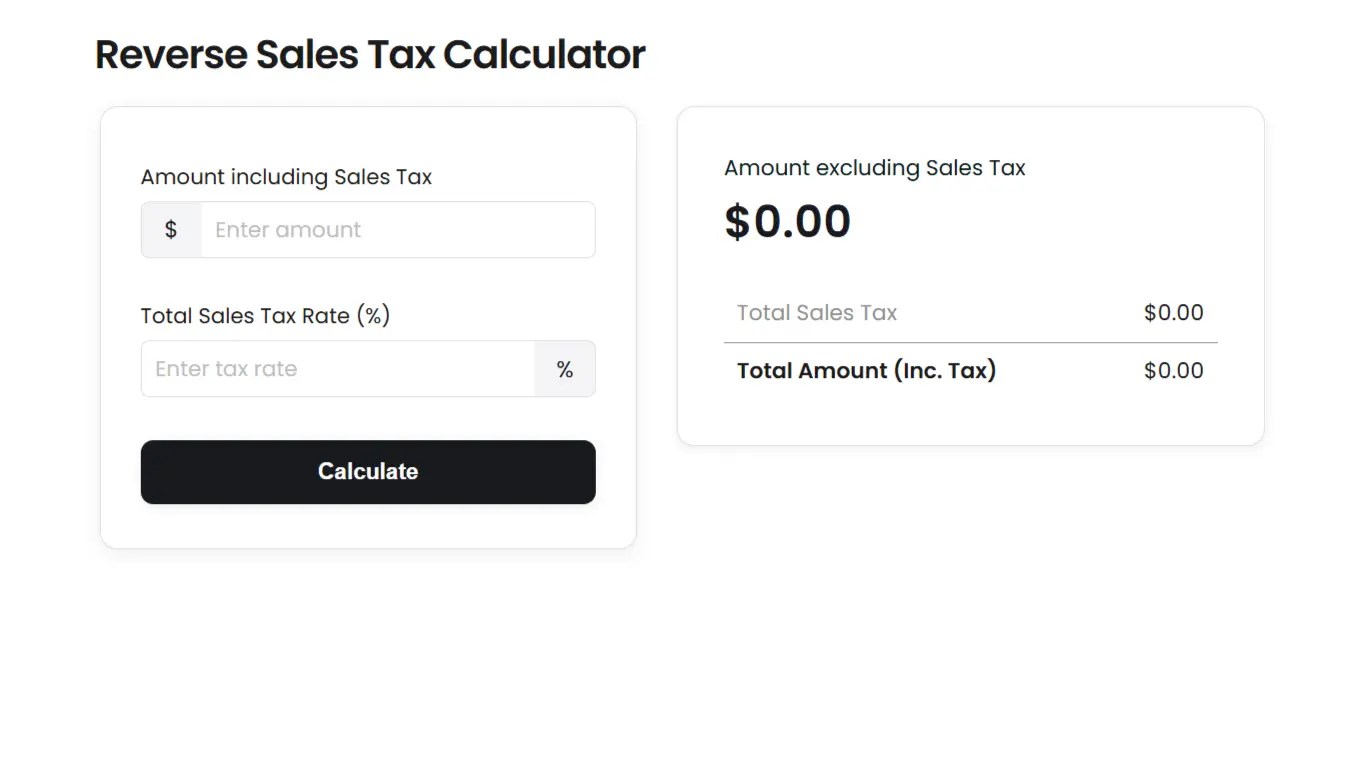Click the Reverse Sales Tax Calculator heading

(x=370, y=55)
